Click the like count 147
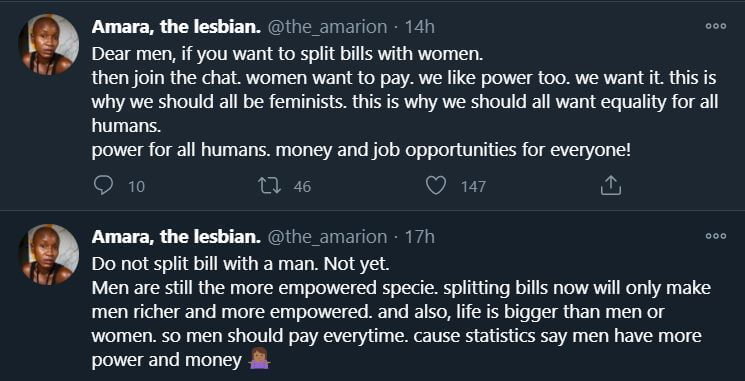Image resolution: width=745 pixels, height=381 pixels. (x=473, y=186)
